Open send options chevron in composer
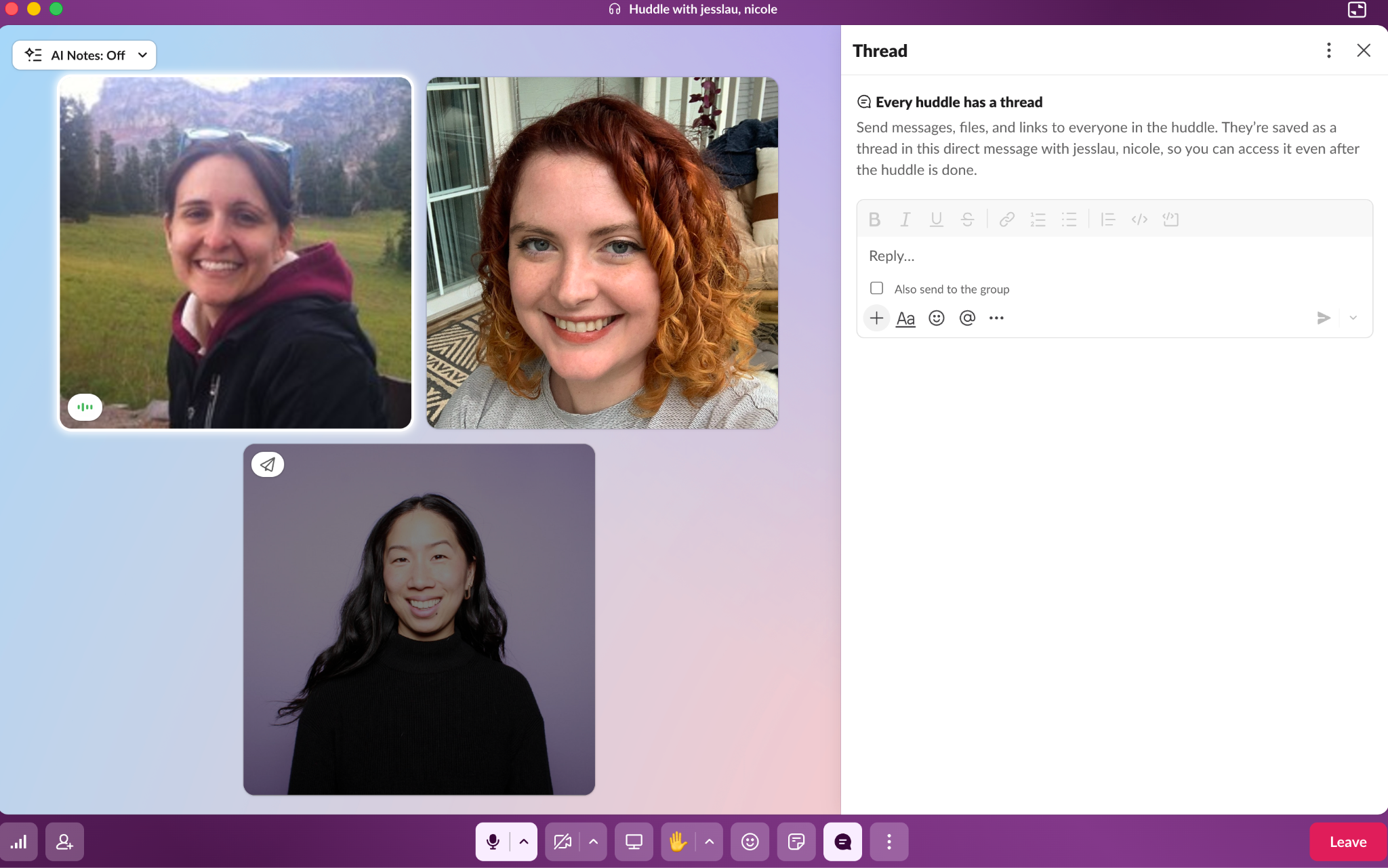The image size is (1388, 868). pyautogui.click(x=1353, y=318)
